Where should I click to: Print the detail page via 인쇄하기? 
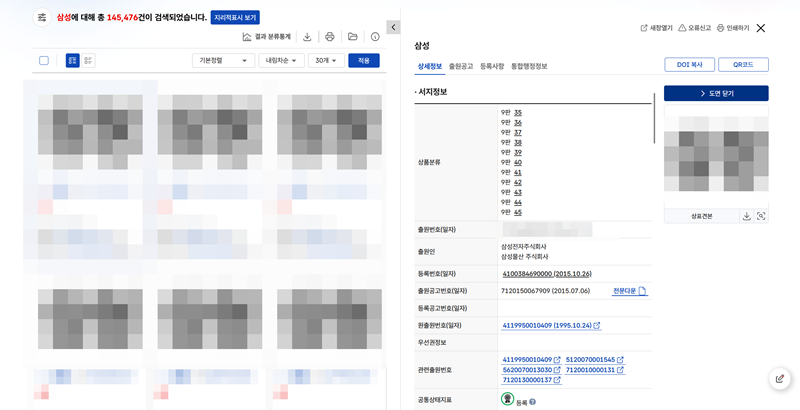tap(733, 28)
